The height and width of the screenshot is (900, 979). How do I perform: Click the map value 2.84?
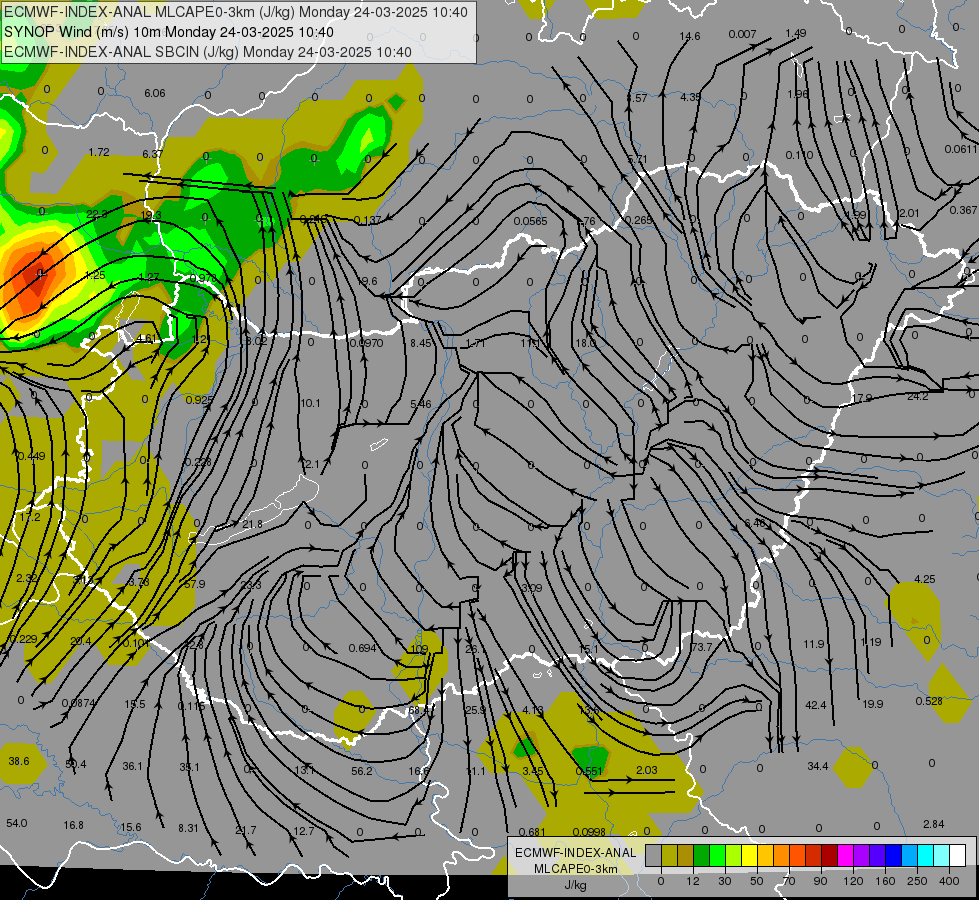pyautogui.click(x=933, y=824)
